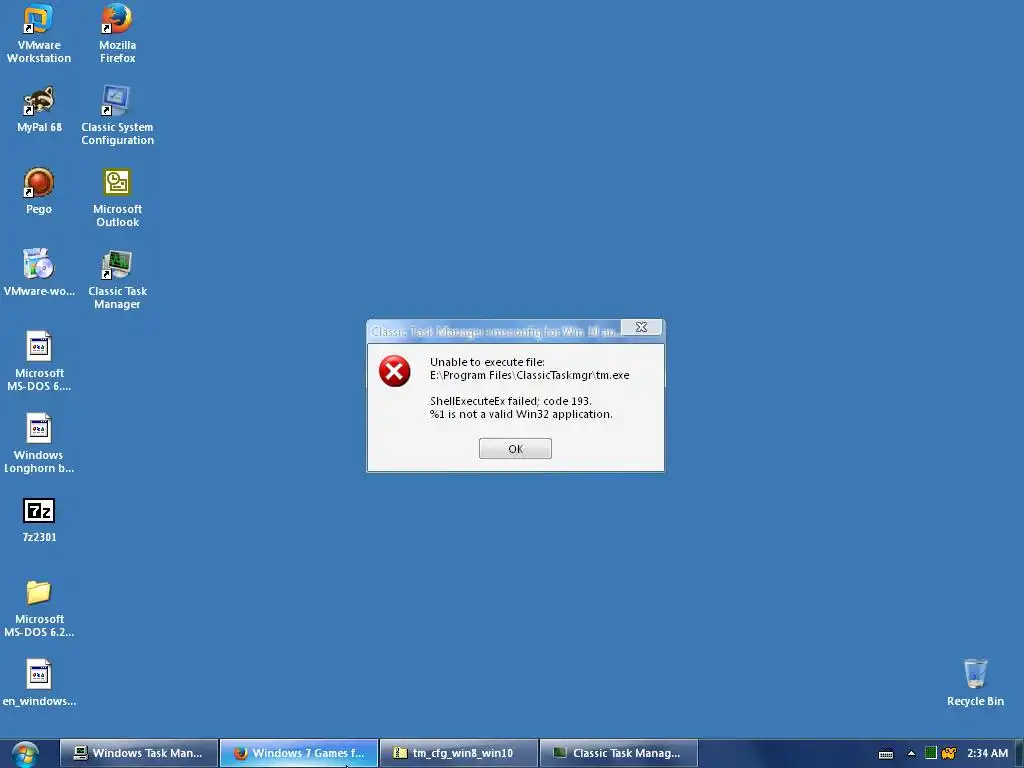Click the error dialog title bar
This screenshot has width=1024, height=768.
click(494, 332)
